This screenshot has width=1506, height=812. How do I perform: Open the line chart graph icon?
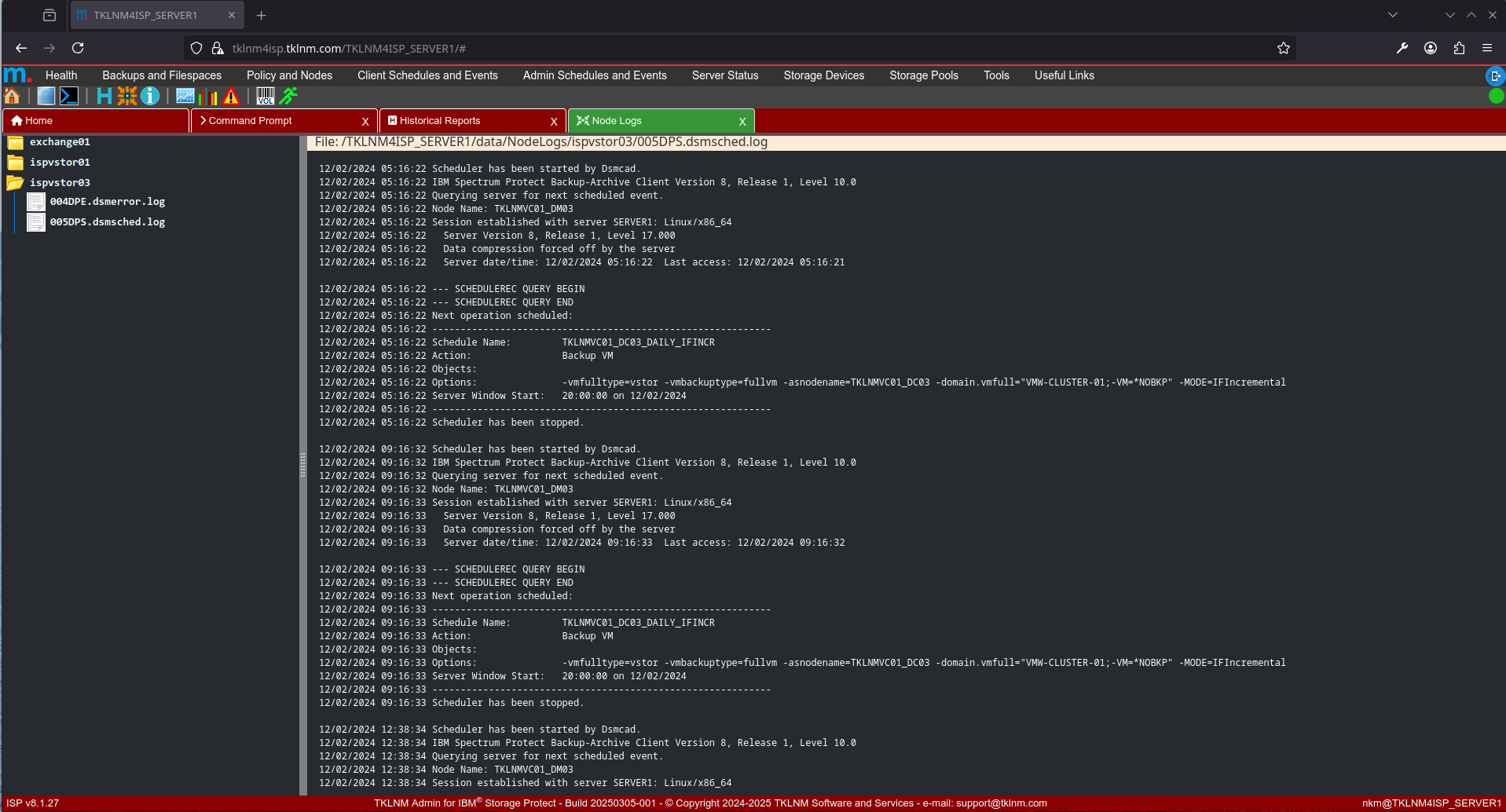pyautogui.click(x=185, y=96)
